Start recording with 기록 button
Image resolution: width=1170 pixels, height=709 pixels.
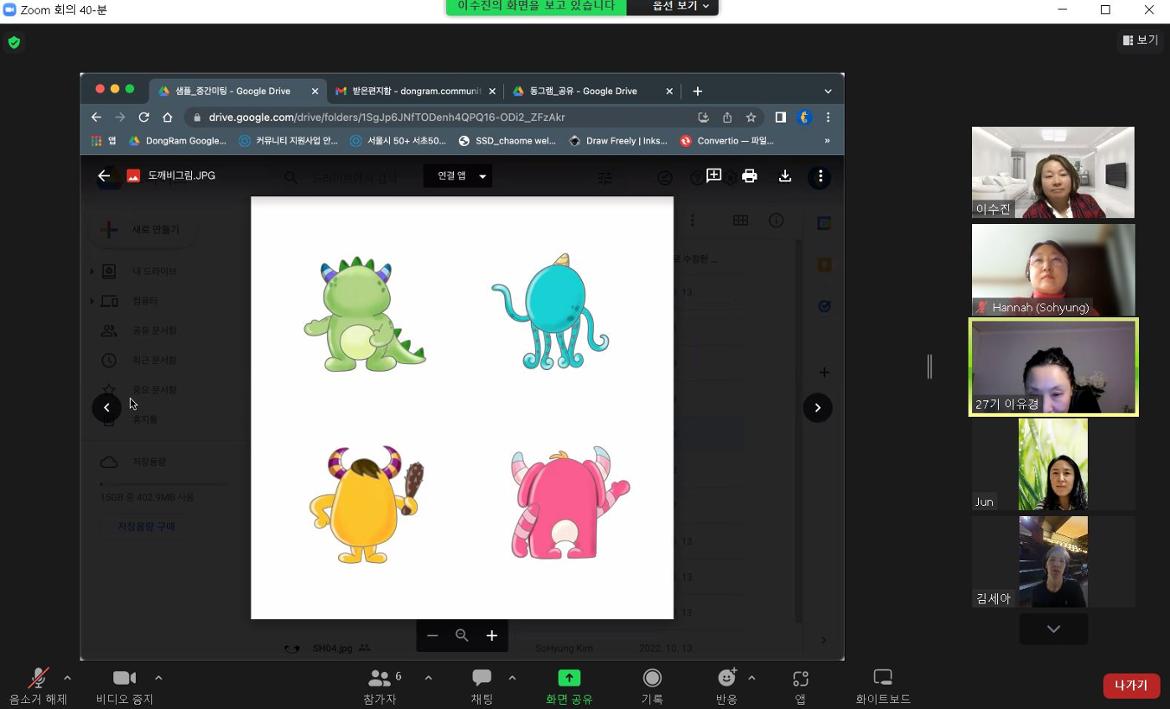coord(652,685)
